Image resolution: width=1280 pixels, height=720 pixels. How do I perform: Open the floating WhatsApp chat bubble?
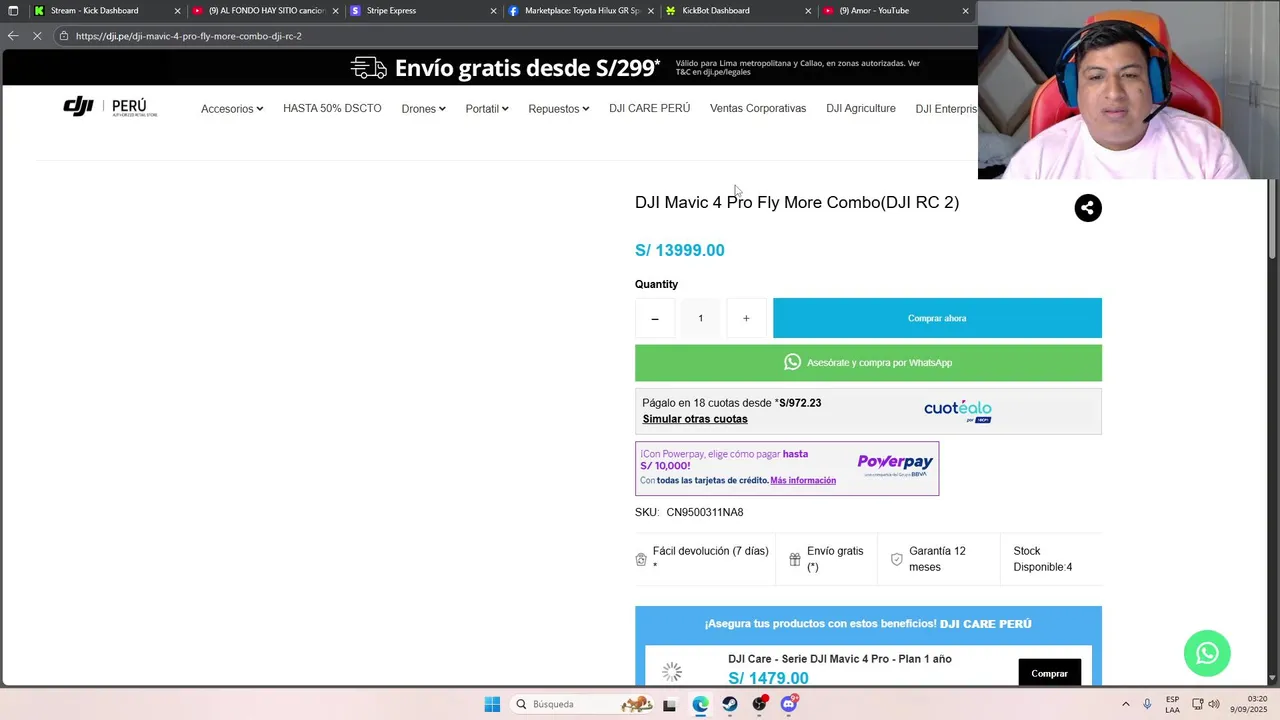1207,653
